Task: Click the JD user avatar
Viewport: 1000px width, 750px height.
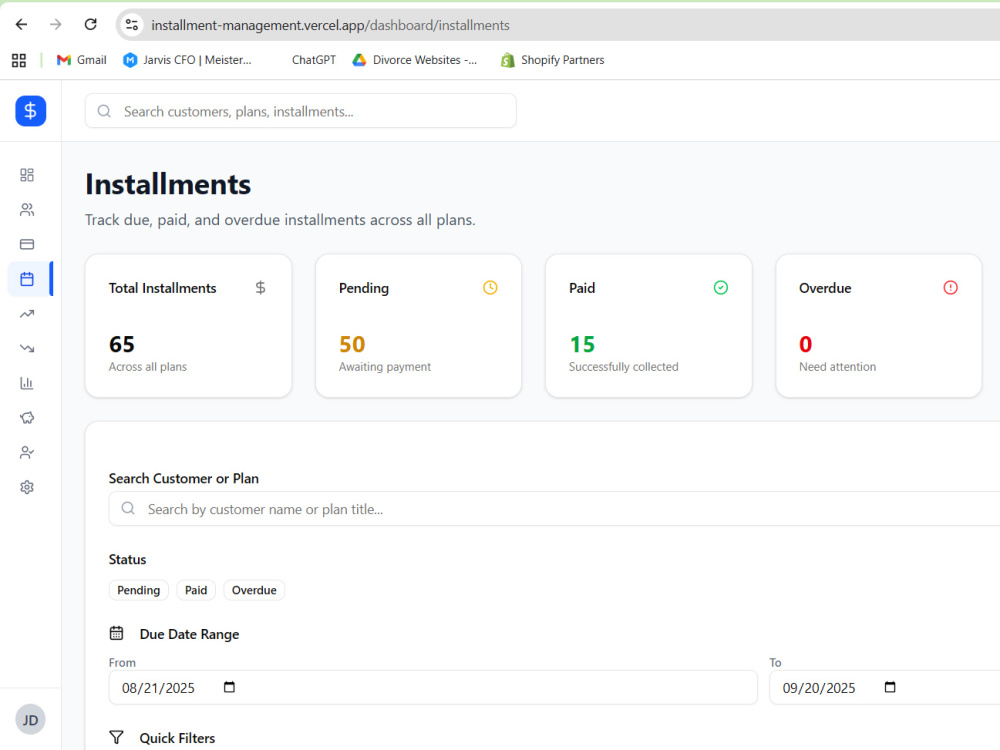Action: coord(31,720)
